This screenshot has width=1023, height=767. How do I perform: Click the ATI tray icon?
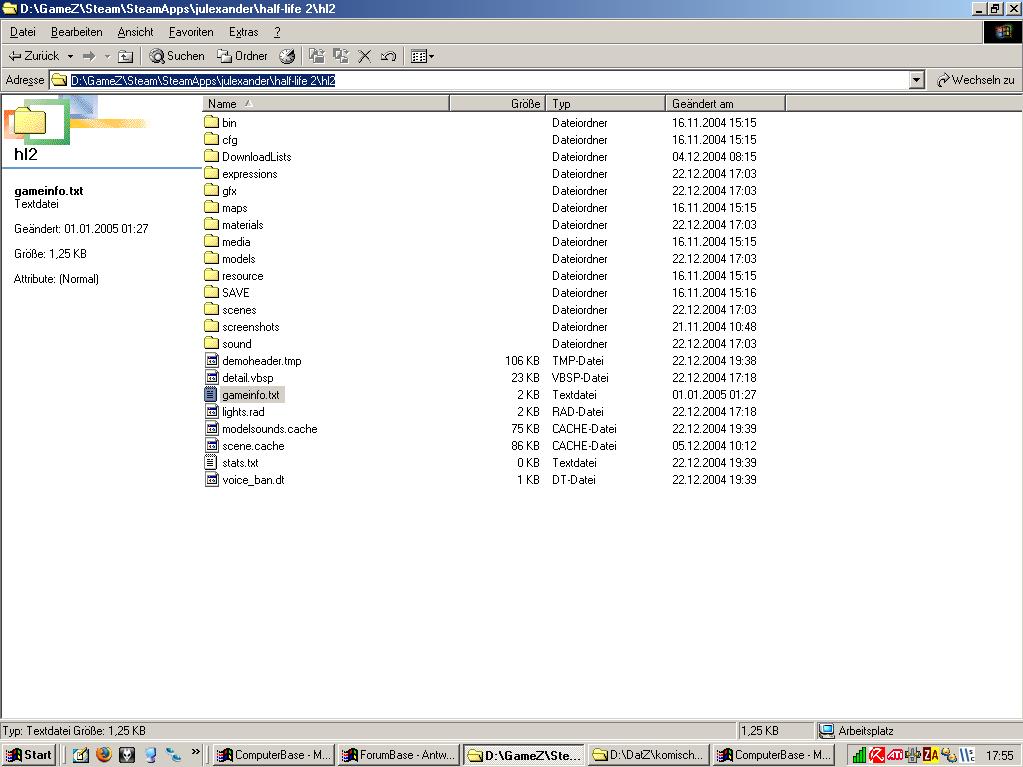(895, 755)
